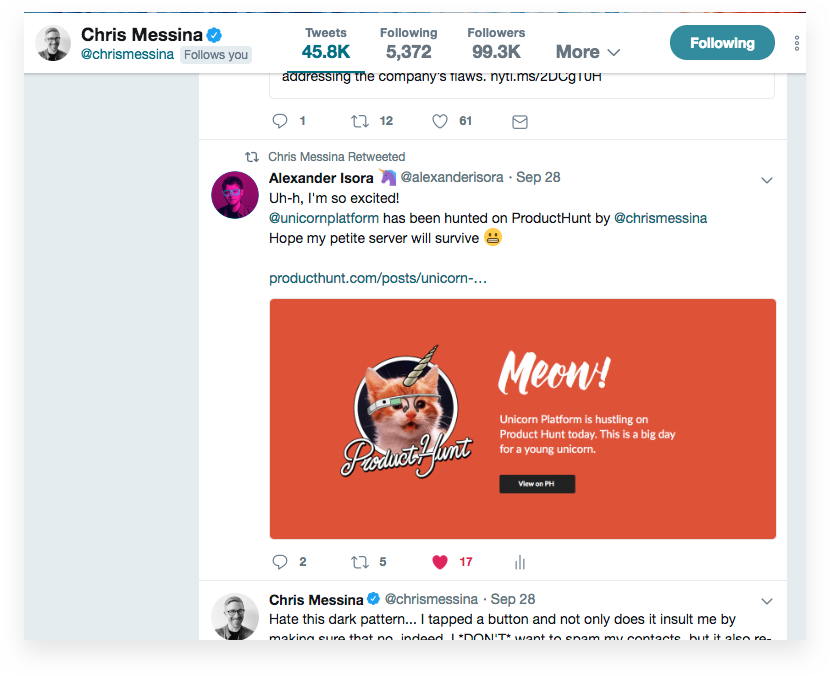Open tweet activity analytics bar icon
This screenshot has height=676, width=830.
[x=520, y=562]
